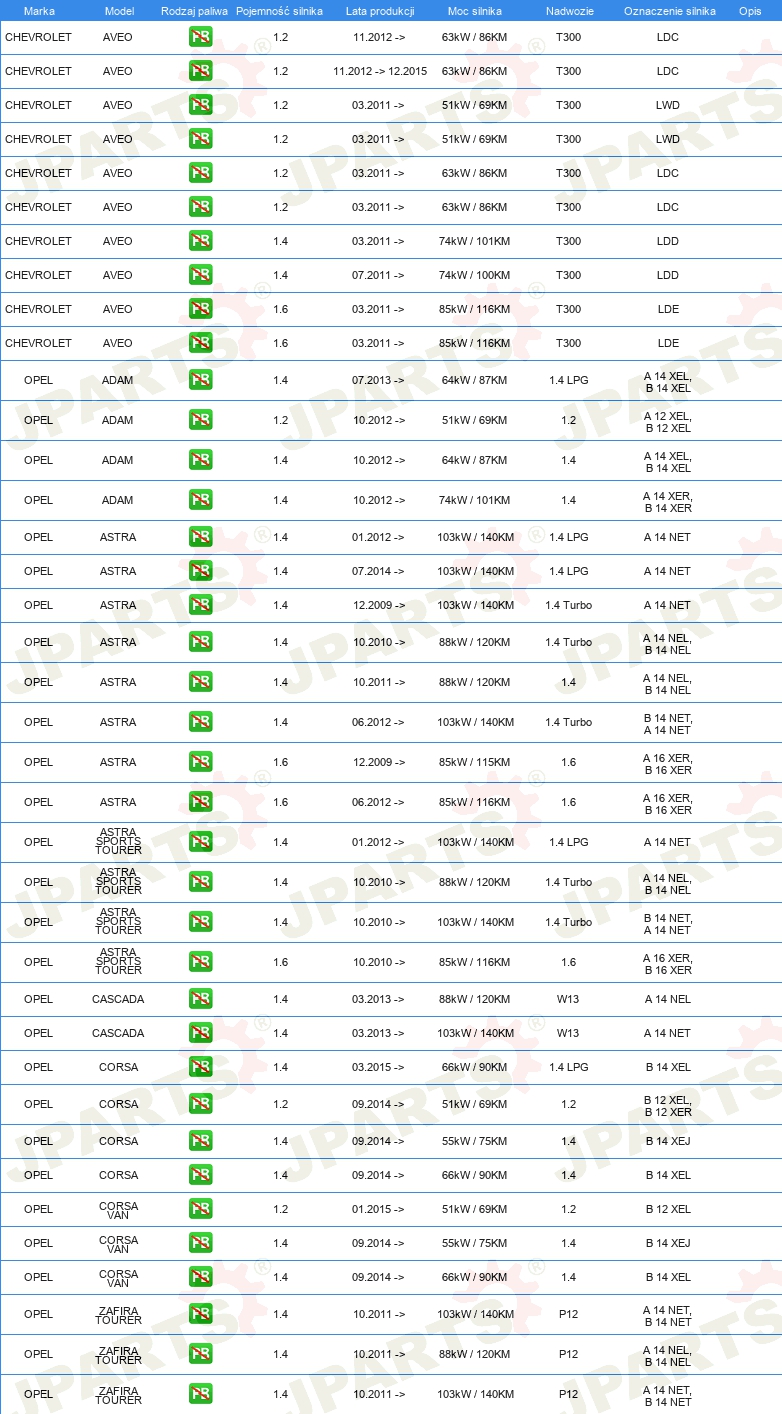The width and height of the screenshot is (782, 1414).
Task: Click petrol icon in Aveo 11.2012 -> 12.2015 row
Action: pyautogui.click(x=200, y=71)
